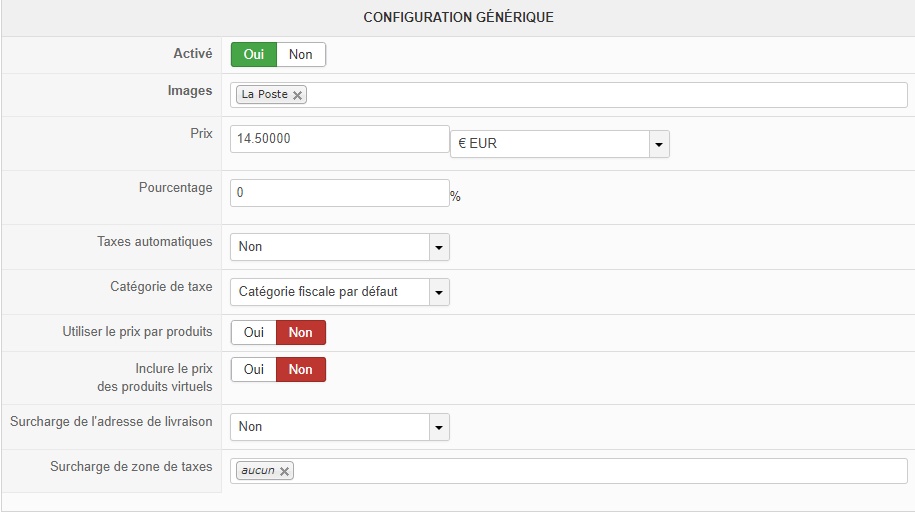Expand Surcharge de l'adresse de livraison dropdown
This screenshot has width=915, height=520.
[438, 427]
